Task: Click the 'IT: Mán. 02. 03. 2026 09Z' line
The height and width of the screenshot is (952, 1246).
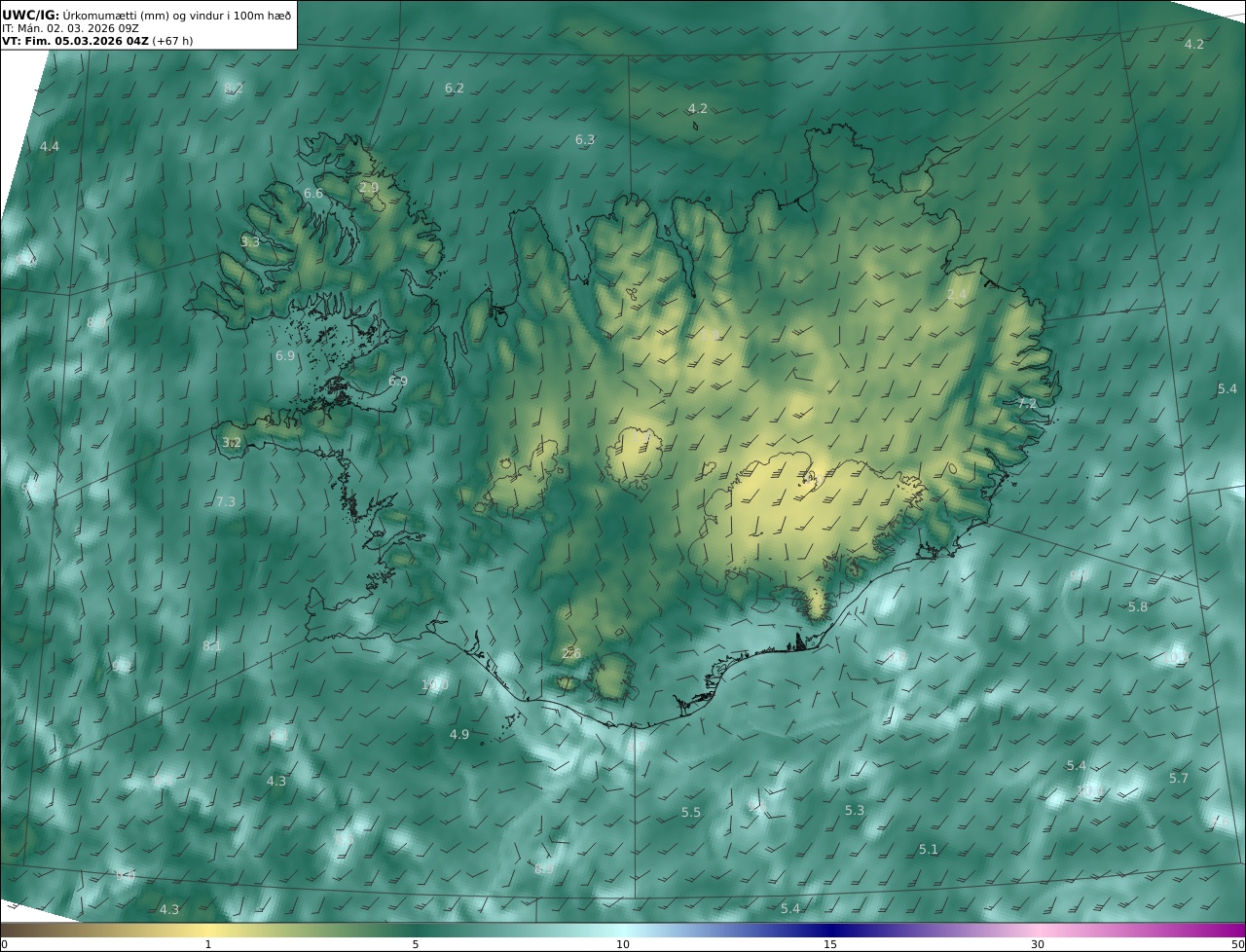Action: coord(71,28)
